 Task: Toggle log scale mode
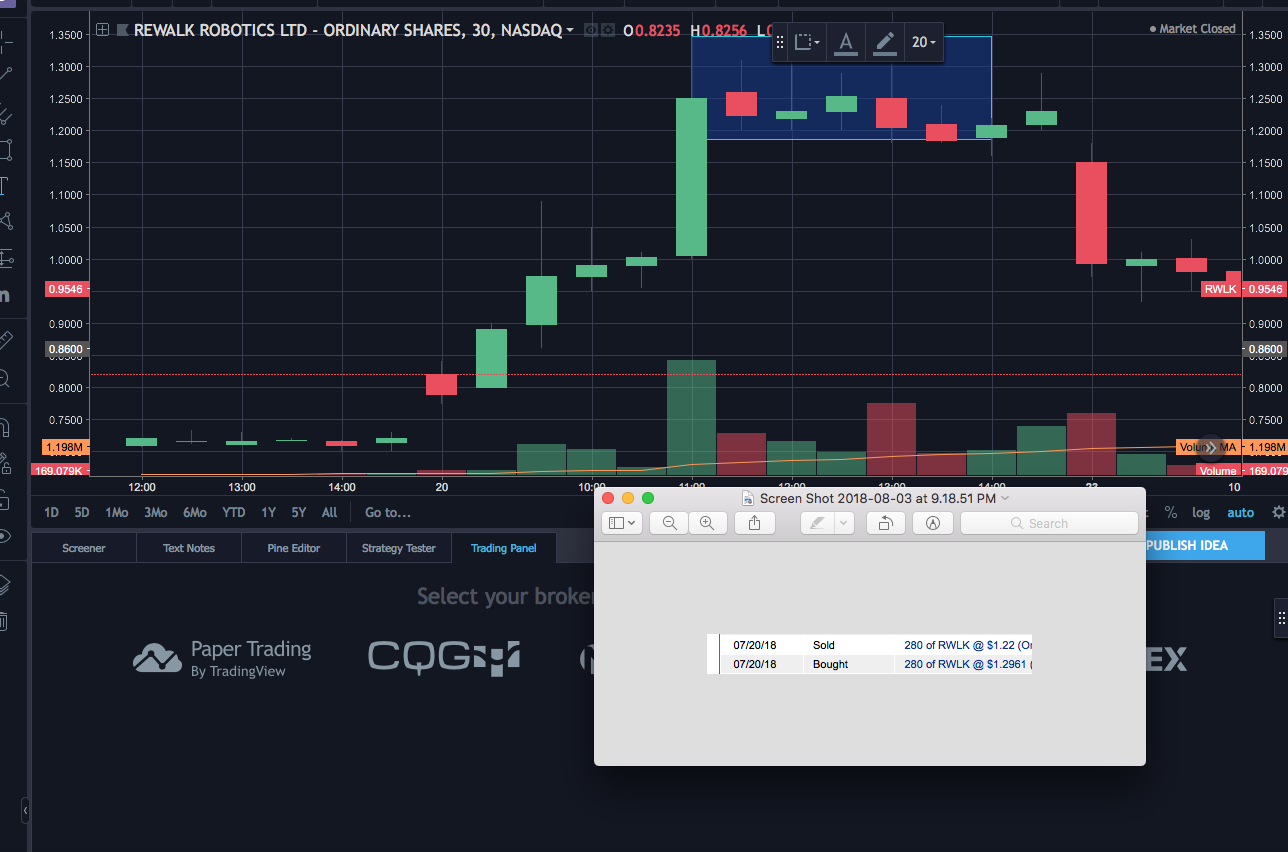[x=1201, y=512]
